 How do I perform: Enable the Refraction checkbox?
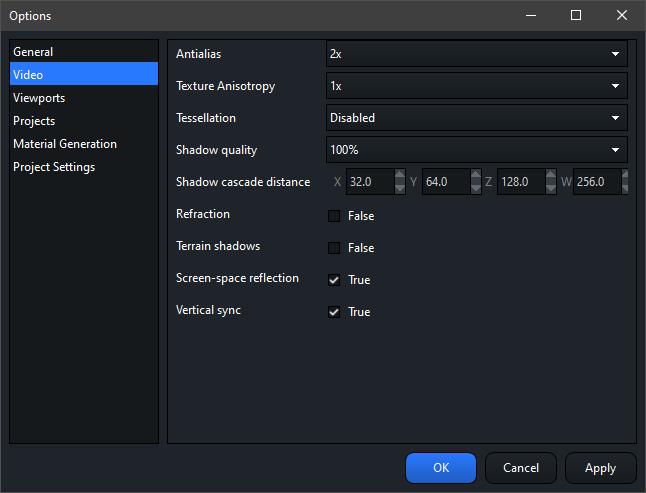(x=334, y=216)
